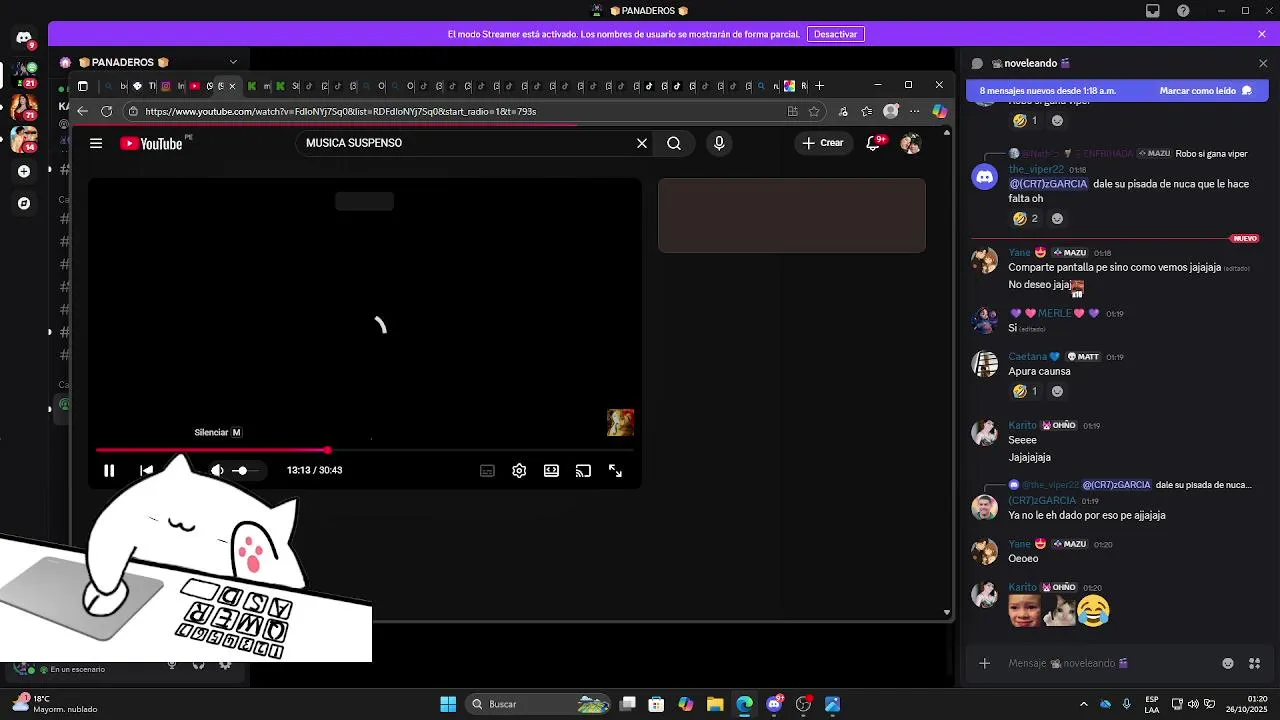Viewport: 1280px width, 720px height.
Task: Open YouTube account avatar menu
Action: (x=910, y=143)
